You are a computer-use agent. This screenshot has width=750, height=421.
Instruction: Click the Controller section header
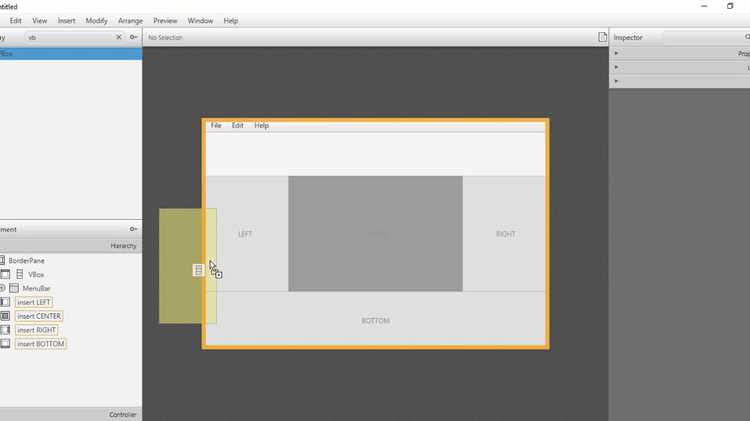pyautogui.click(x=71, y=414)
